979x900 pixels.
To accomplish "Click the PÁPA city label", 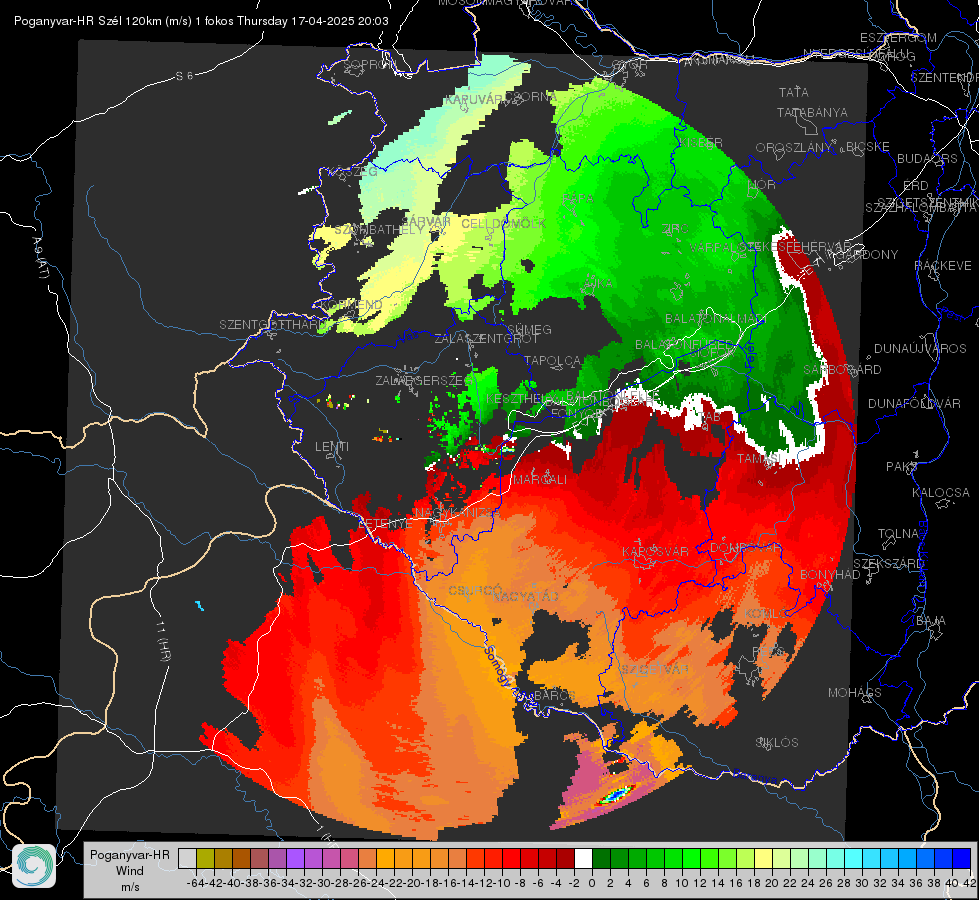I will 578,199.
